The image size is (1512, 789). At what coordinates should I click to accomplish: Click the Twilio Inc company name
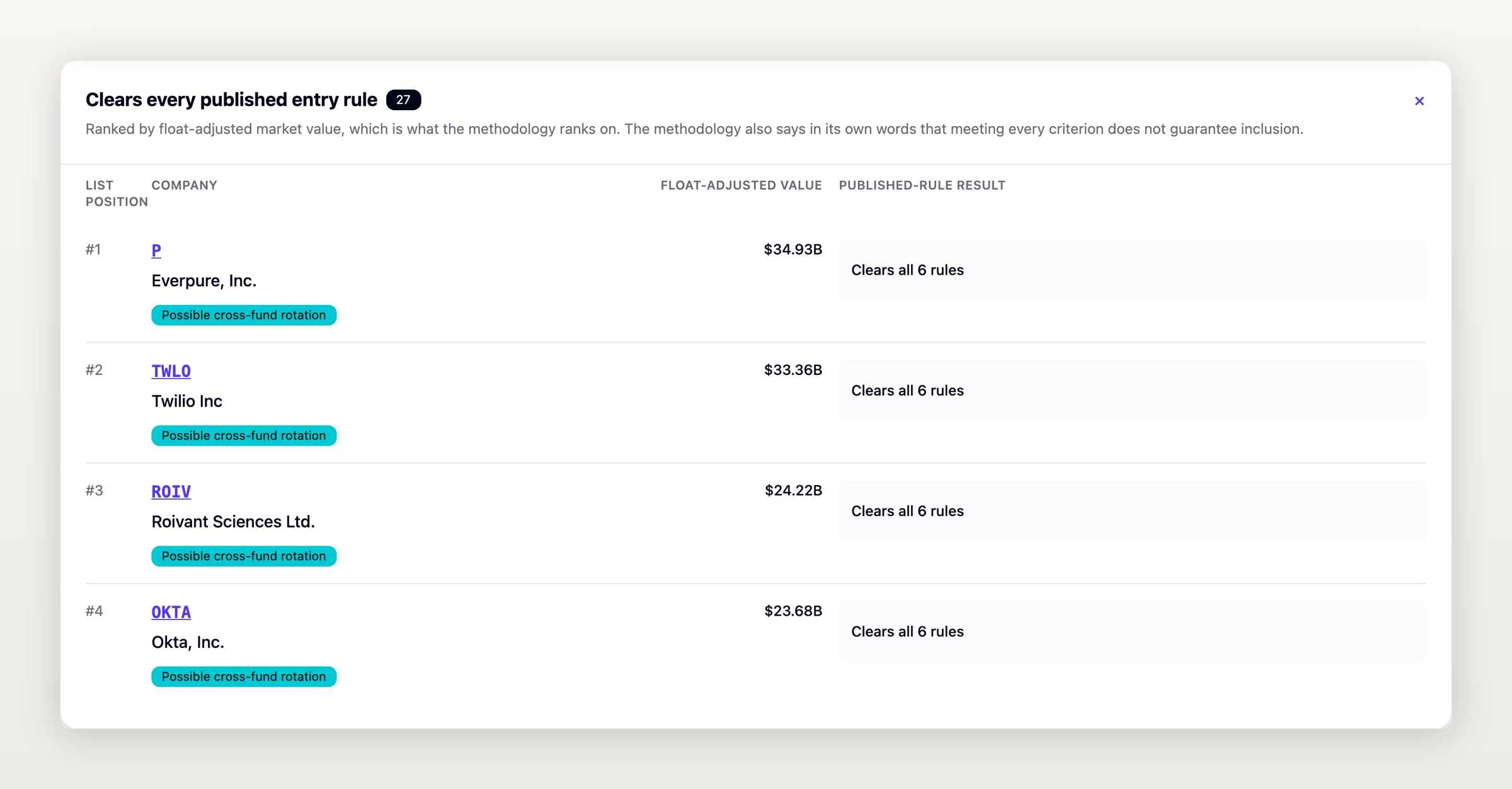click(186, 401)
